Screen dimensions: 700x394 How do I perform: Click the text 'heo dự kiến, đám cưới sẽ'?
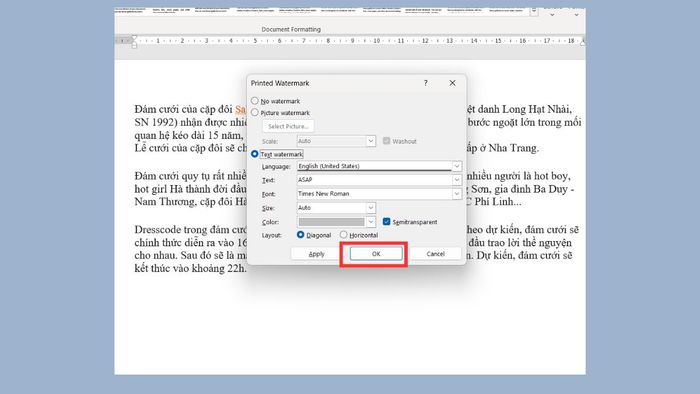tap(522, 230)
